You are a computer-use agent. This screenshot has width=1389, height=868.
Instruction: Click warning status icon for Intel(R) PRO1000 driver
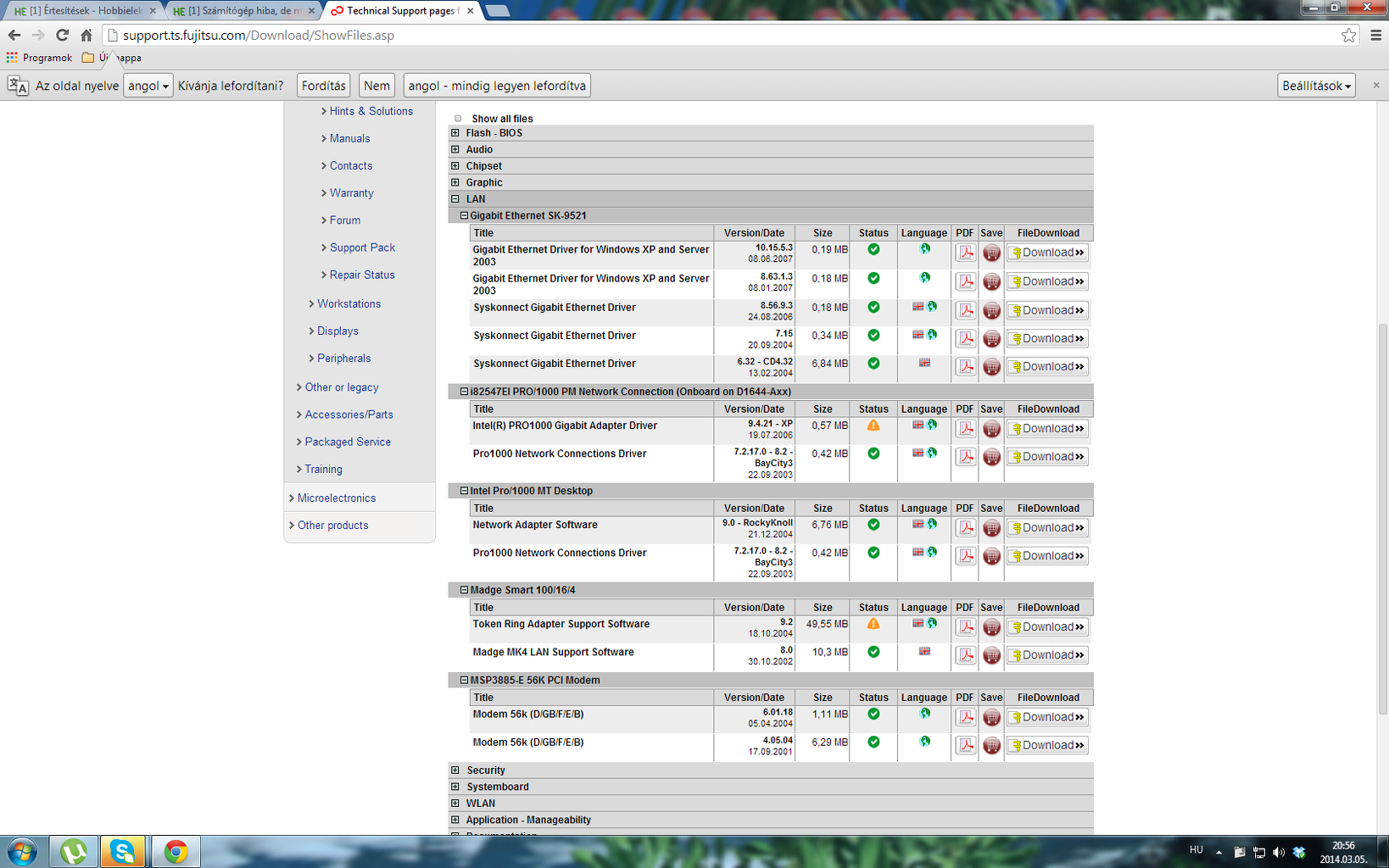(x=873, y=426)
